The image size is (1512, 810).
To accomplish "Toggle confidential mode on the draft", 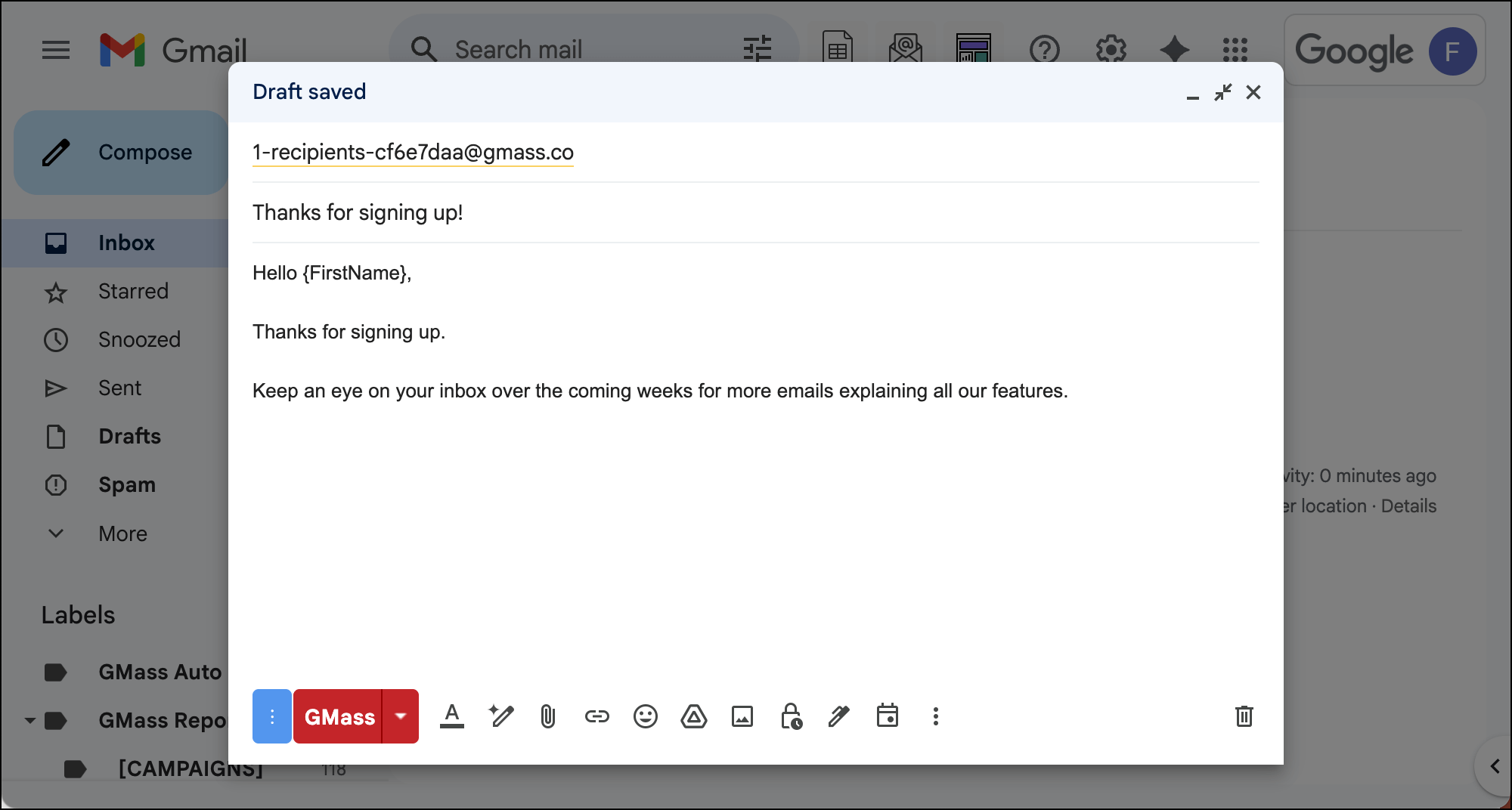I will [x=791, y=716].
